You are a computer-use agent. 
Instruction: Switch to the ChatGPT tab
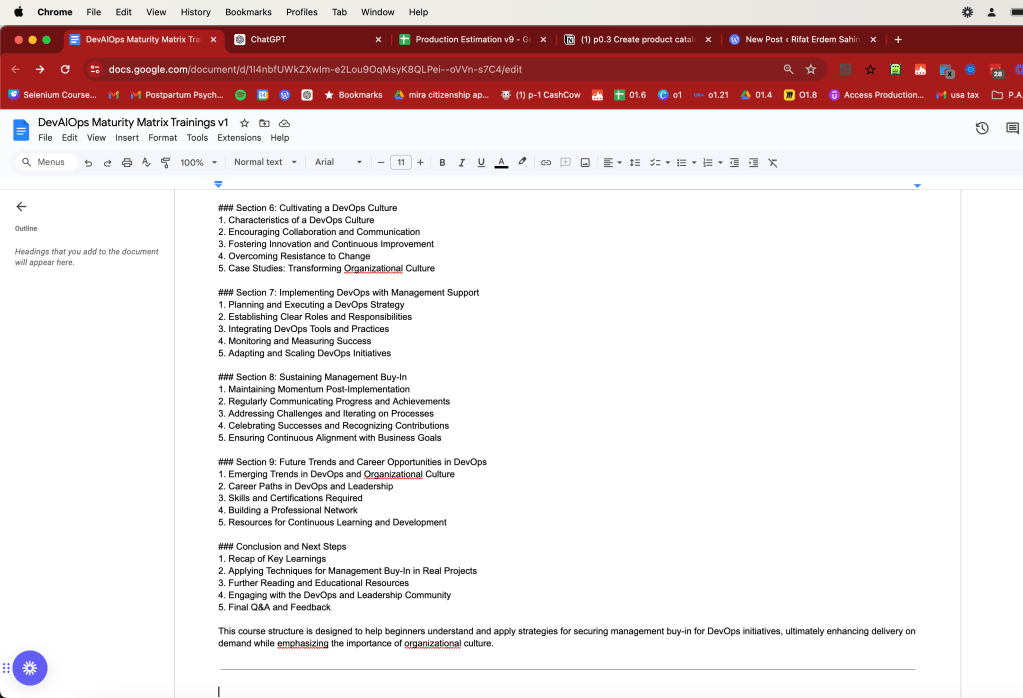point(308,40)
